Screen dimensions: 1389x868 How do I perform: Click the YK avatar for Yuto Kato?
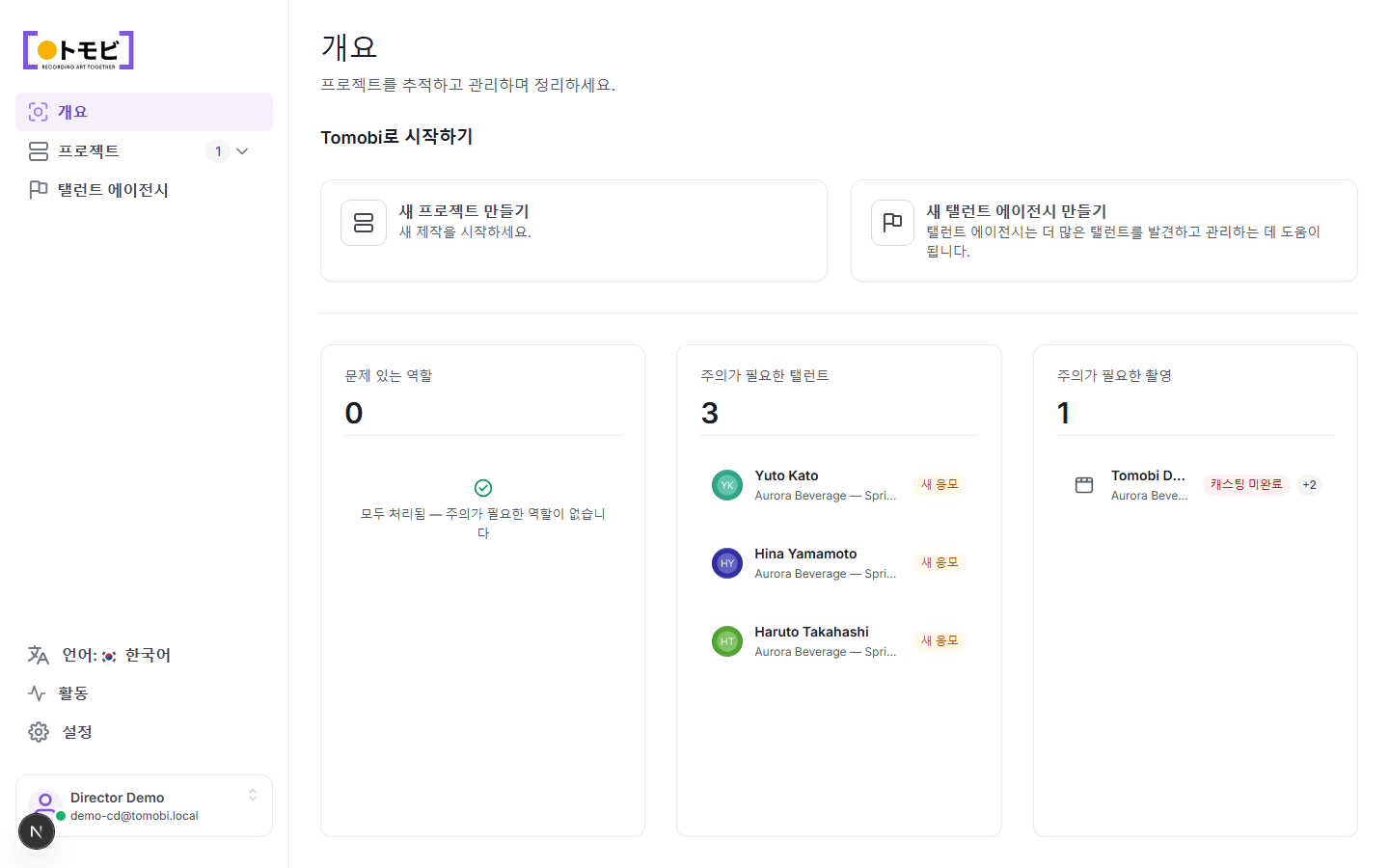click(727, 485)
